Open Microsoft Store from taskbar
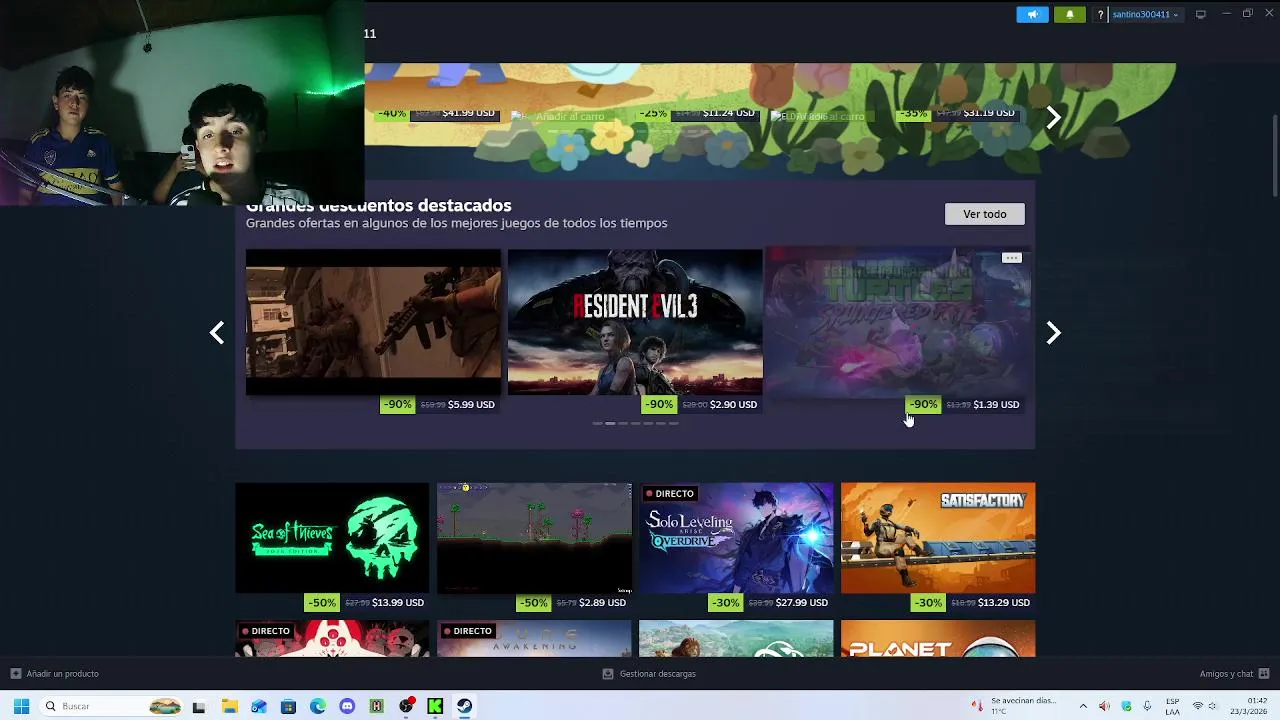1280x720 pixels. pyautogui.click(x=288, y=706)
